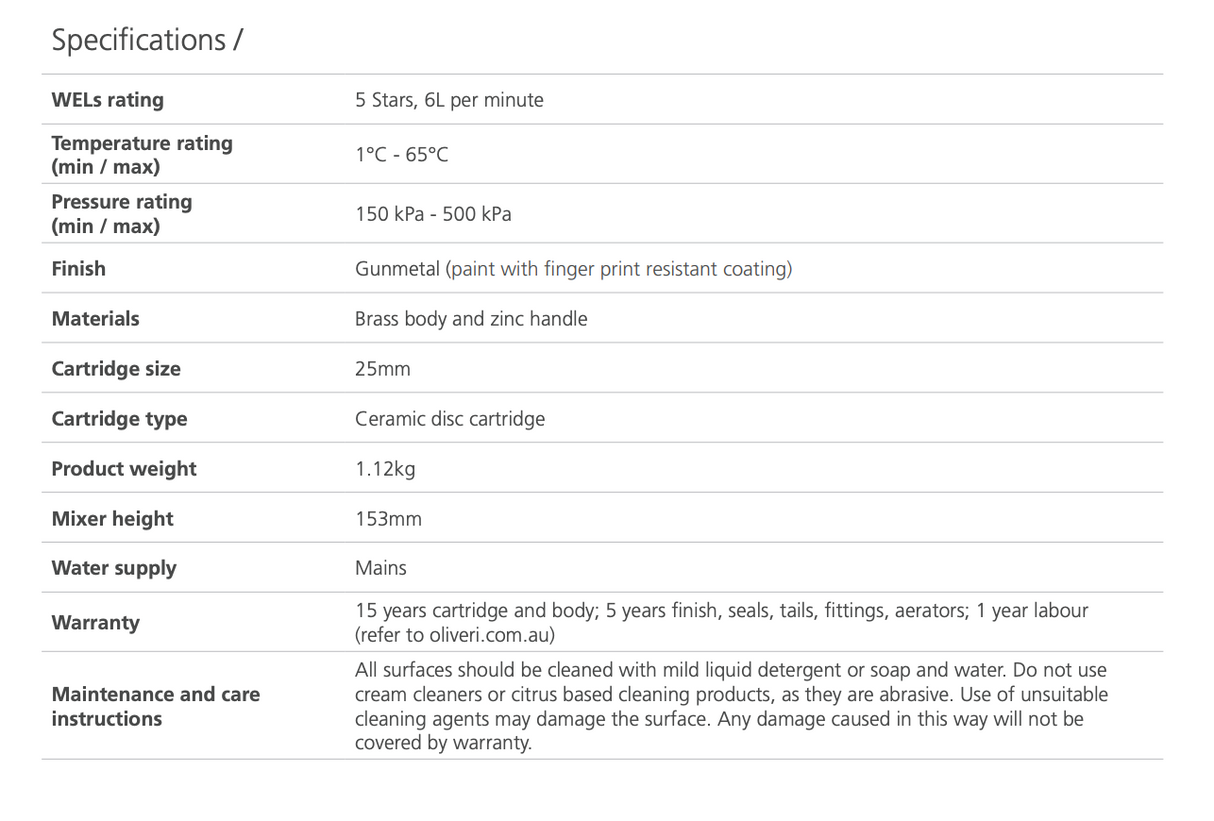Click the Product weight label

(124, 468)
